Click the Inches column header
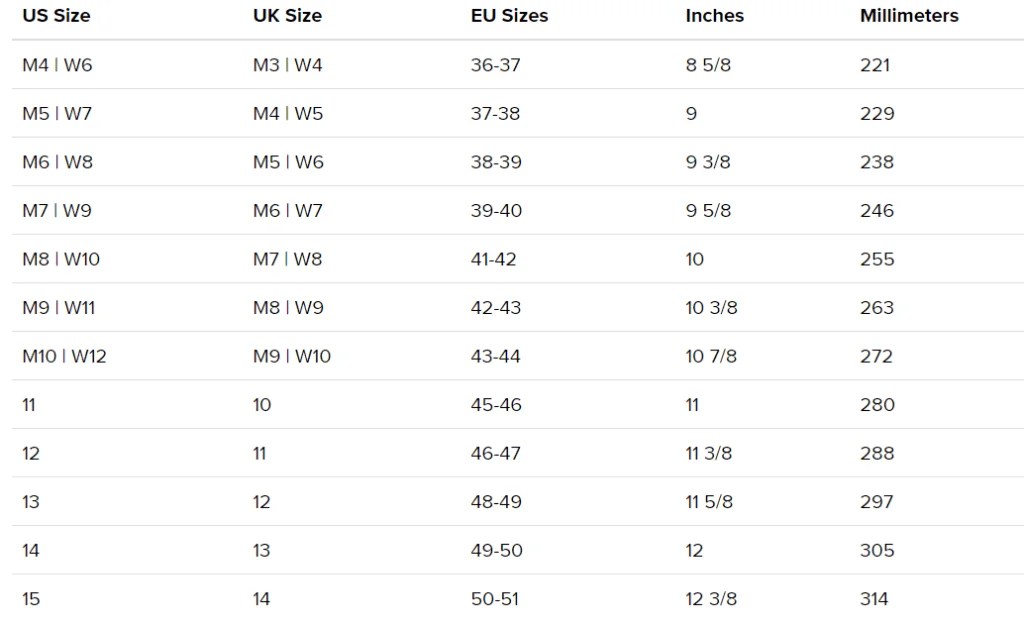Screen dimensions: 1024x625 pos(714,16)
